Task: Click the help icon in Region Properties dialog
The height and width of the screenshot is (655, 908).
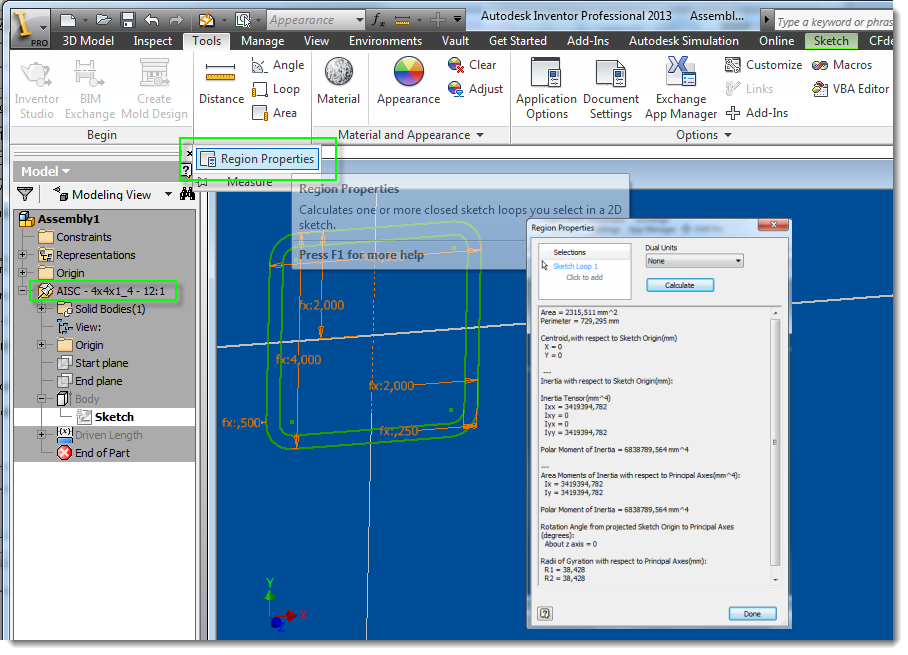Action: pyautogui.click(x=545, y=613)
